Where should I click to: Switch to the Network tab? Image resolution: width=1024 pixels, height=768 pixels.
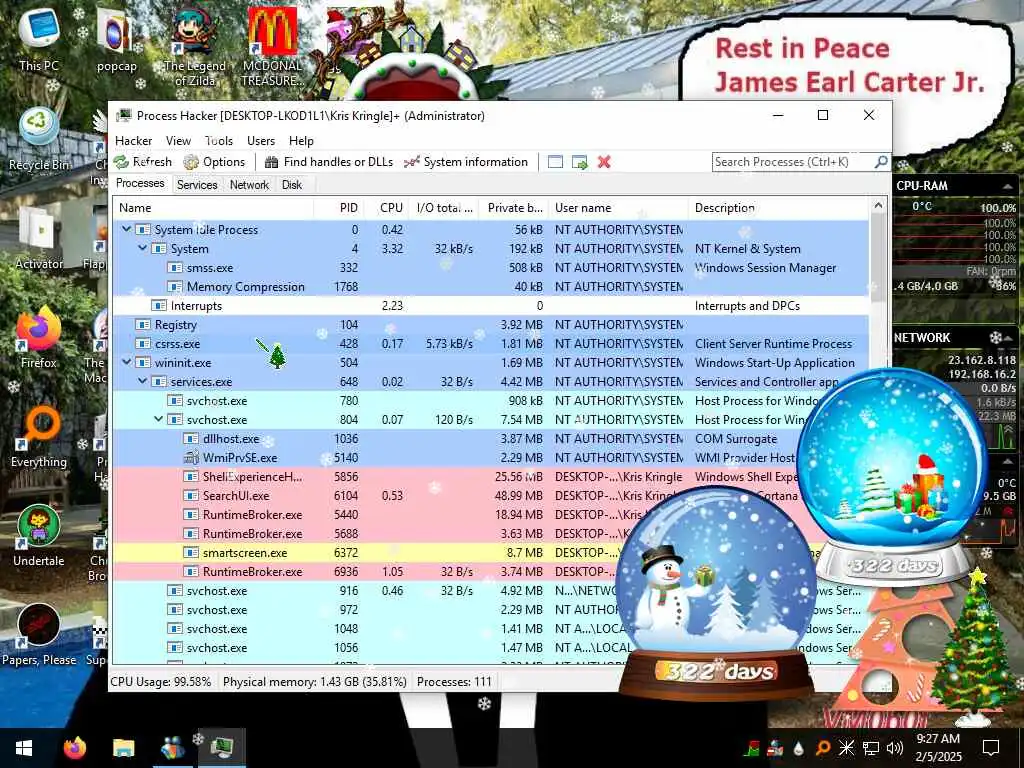tap(249, 185)
